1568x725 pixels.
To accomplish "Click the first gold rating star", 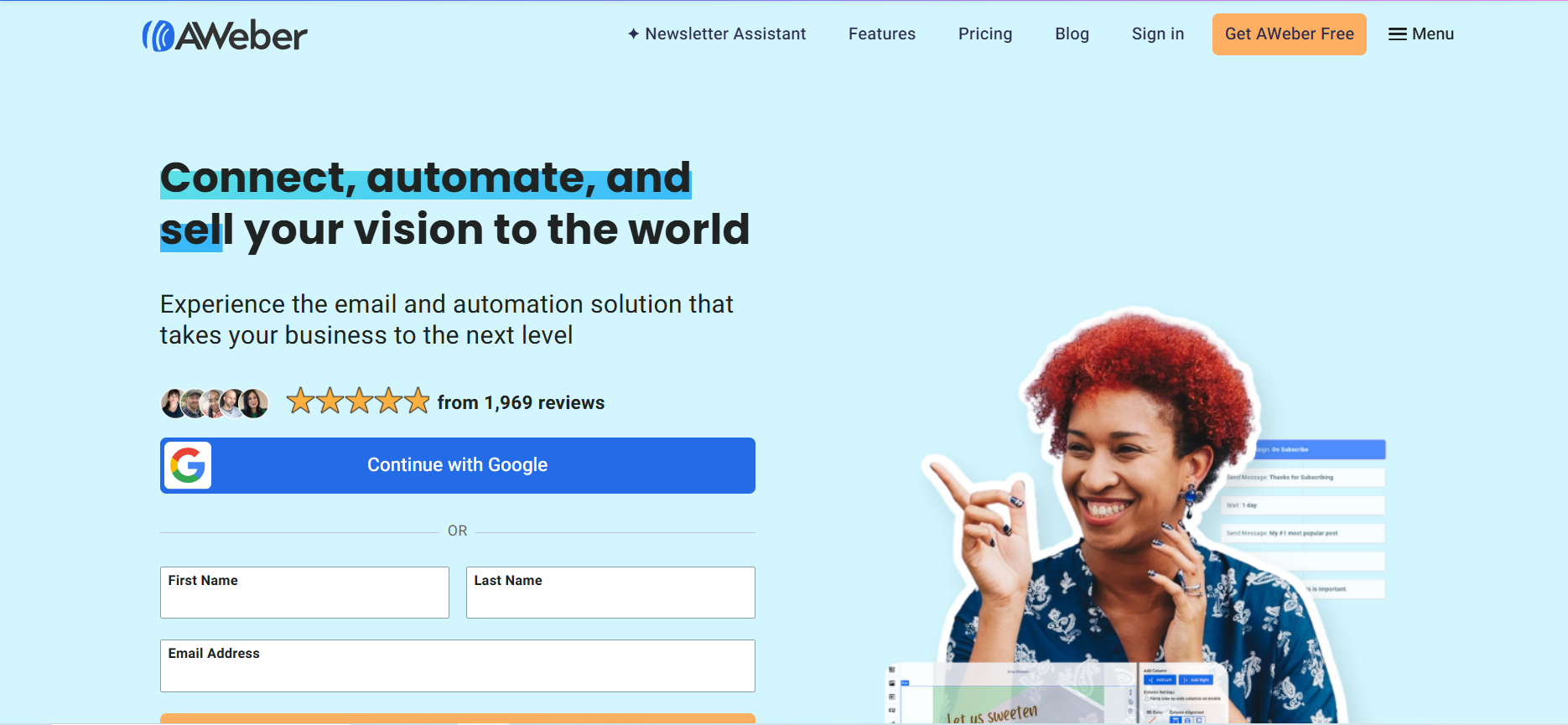I will coord(300,401).
